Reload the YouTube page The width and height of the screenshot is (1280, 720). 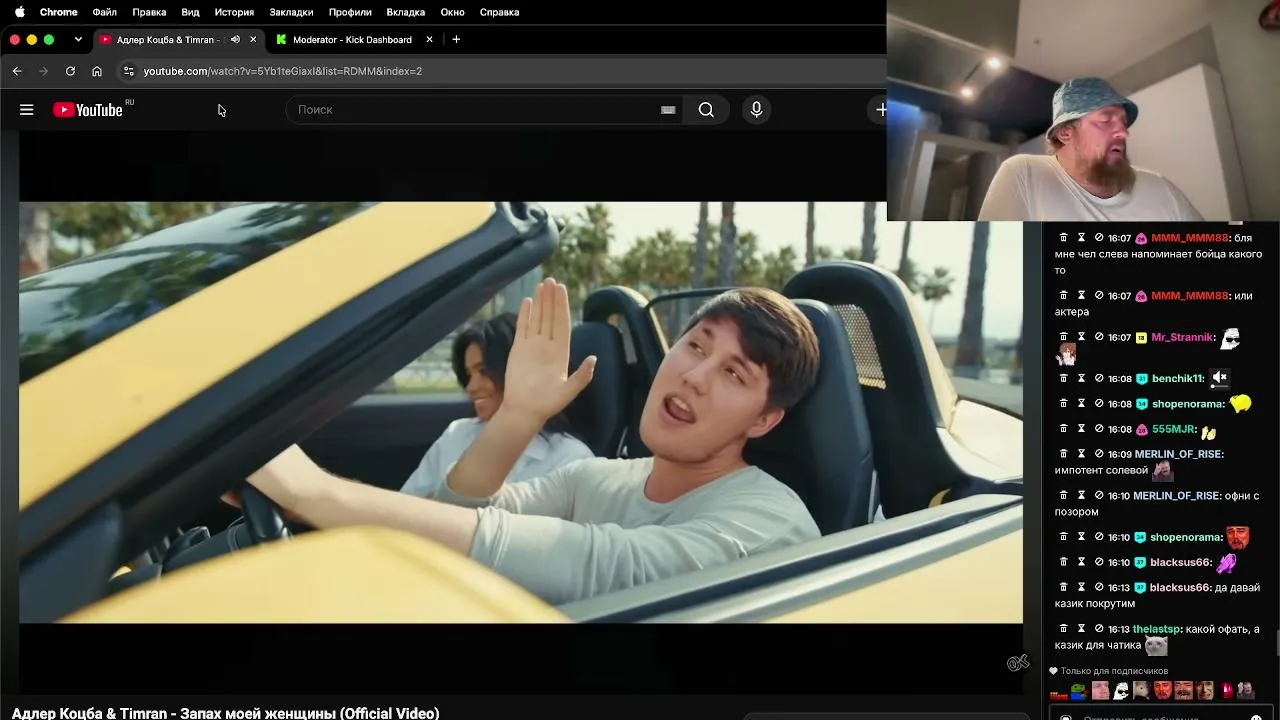point(70,71)
